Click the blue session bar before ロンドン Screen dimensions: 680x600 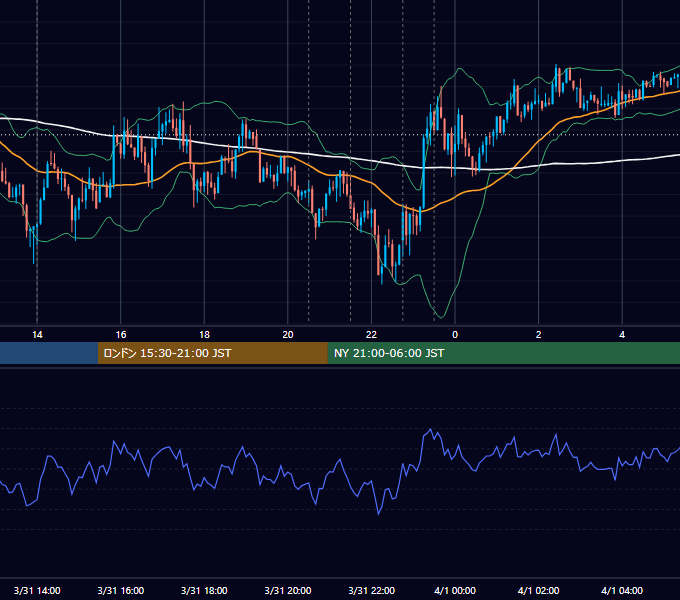tap(49, 353)
